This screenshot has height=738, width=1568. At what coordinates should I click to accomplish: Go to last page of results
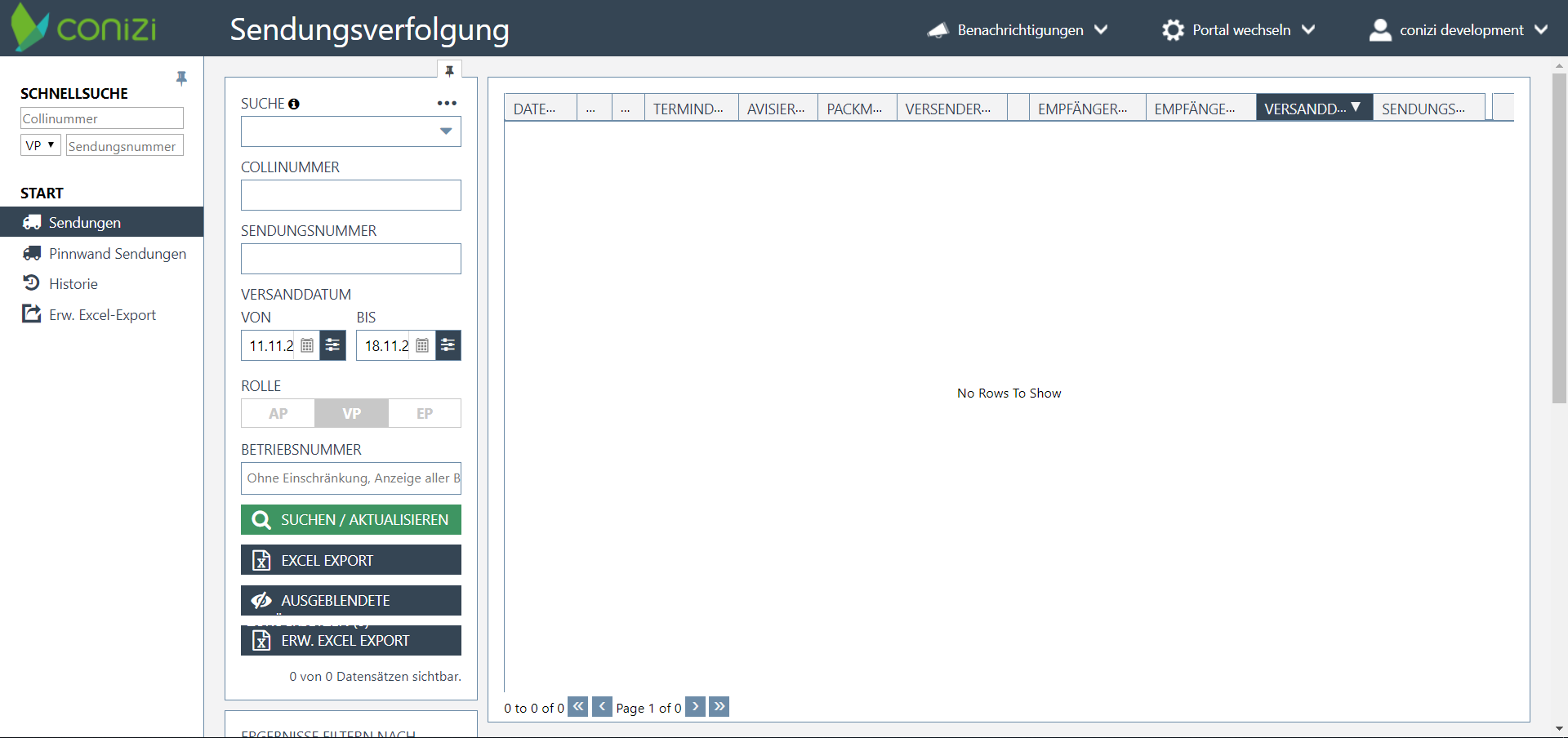(x=719, y=706)
